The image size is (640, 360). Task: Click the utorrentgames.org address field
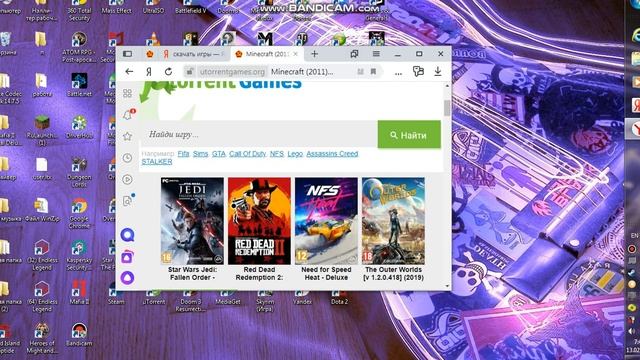(x=232, y=72)
